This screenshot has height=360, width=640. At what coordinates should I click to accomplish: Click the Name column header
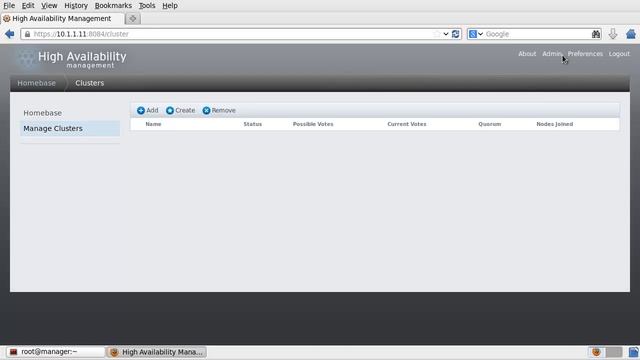(153, 124)
